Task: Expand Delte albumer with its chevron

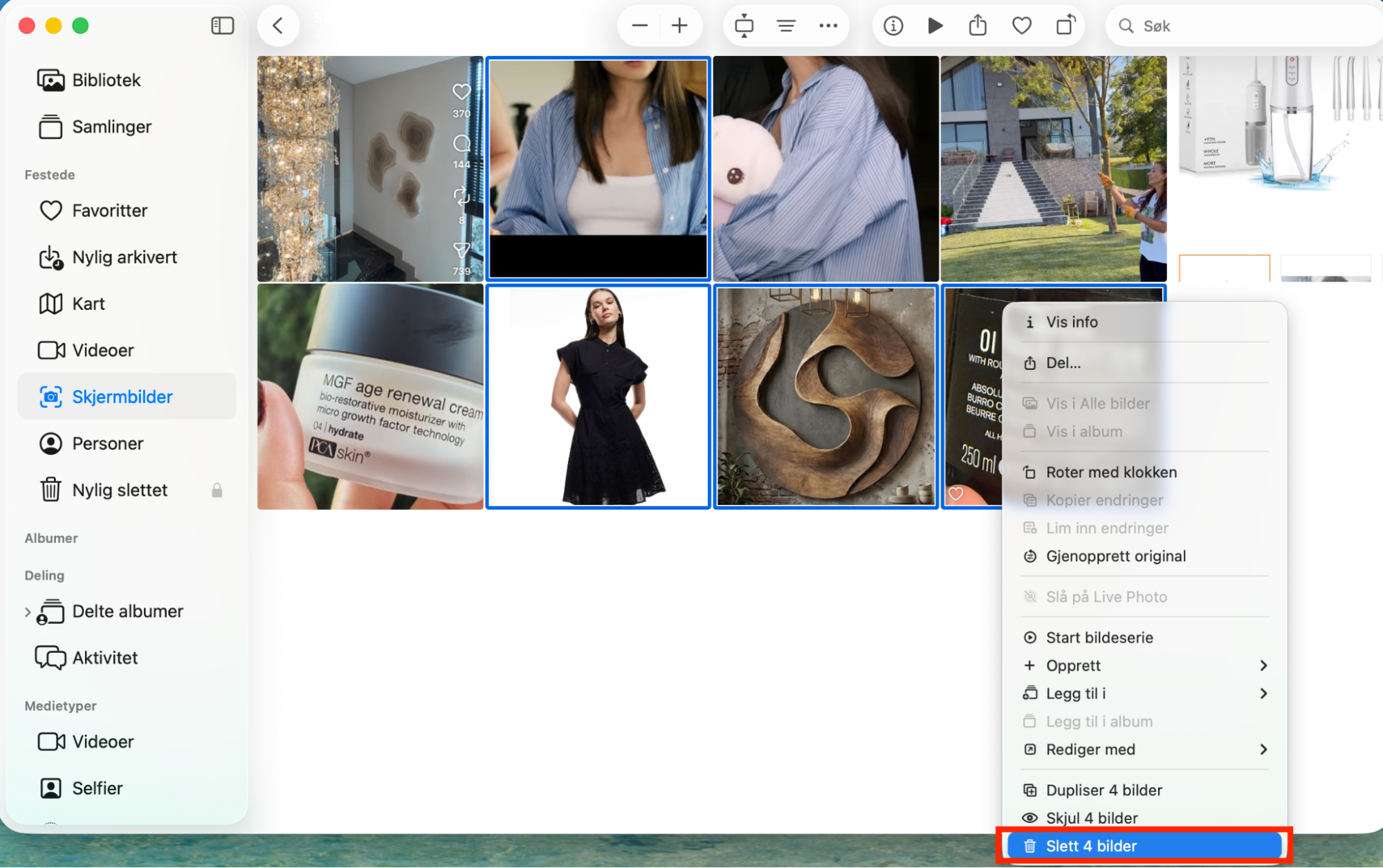Action: [28, 612]
